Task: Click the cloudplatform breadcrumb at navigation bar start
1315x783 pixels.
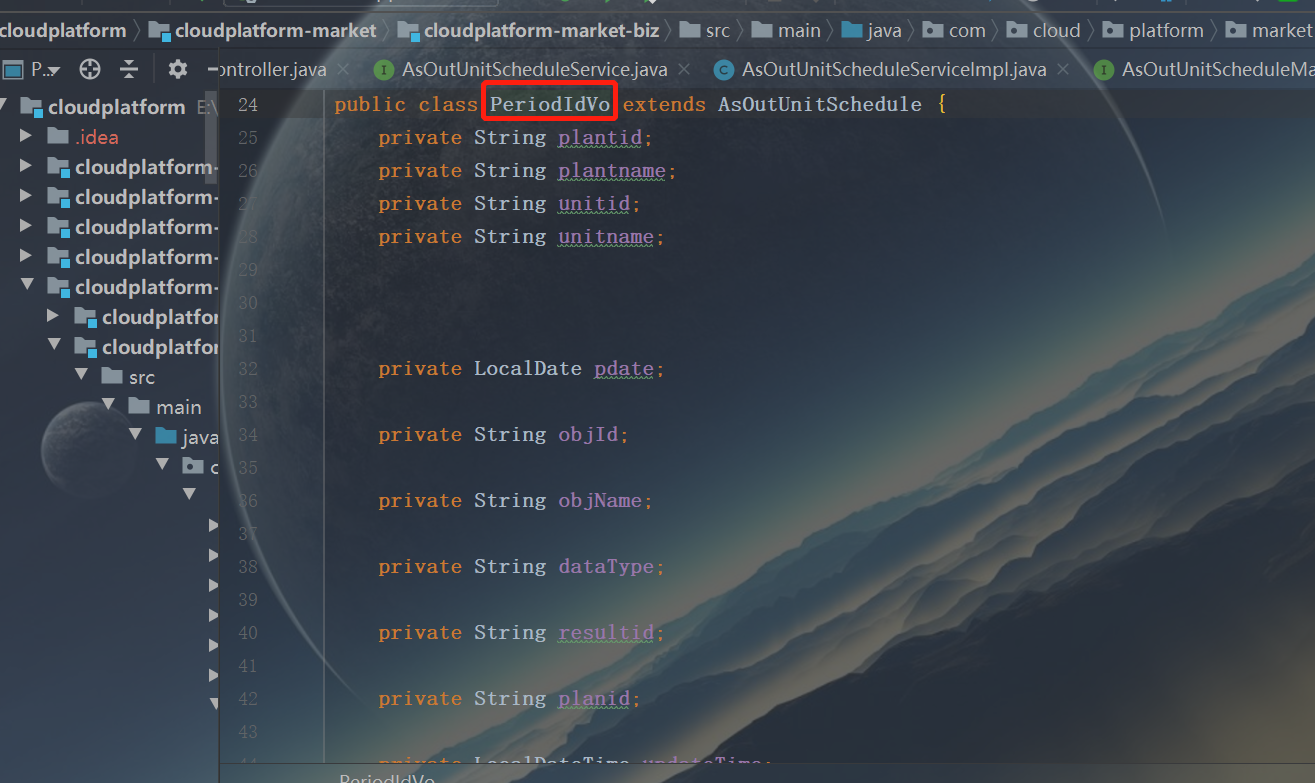Action: pos(63,30)
